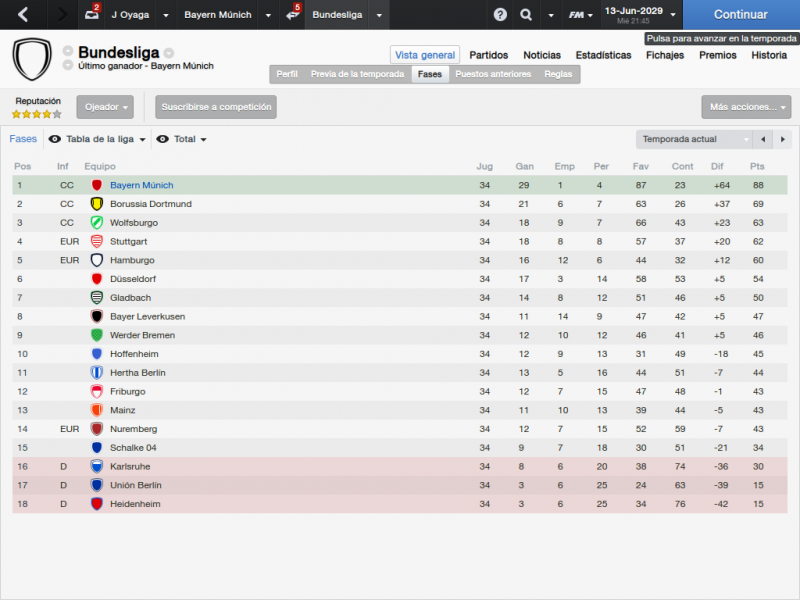Click the Continuar button

pyautogui.click(x=741, y=14)
